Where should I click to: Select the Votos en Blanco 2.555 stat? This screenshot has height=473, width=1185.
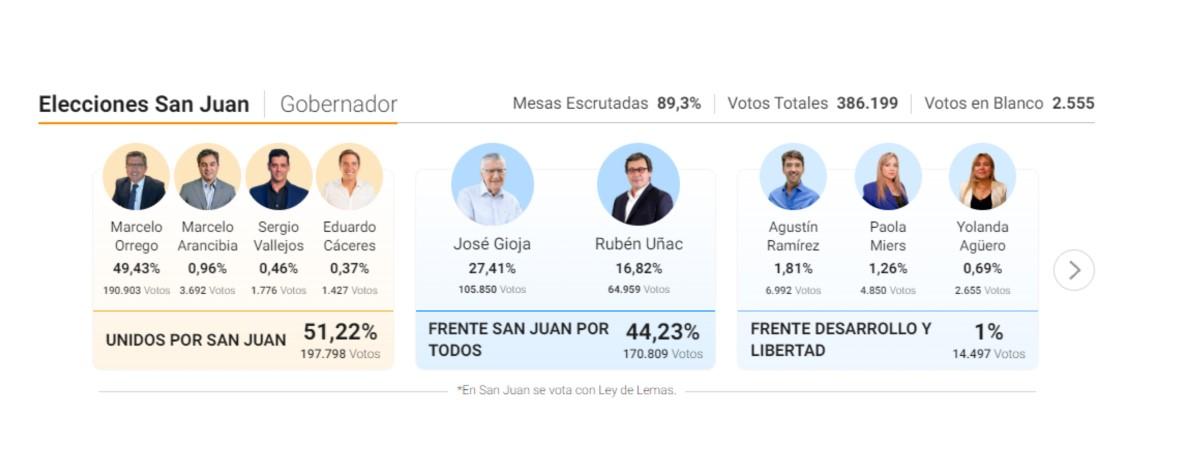point(1009,103)
